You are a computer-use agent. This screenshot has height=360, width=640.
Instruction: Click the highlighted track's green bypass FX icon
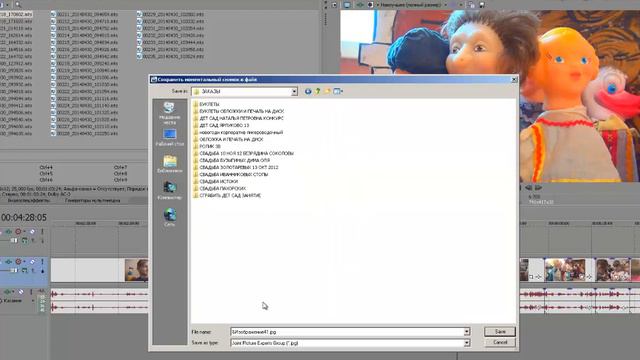click(8, 262)
